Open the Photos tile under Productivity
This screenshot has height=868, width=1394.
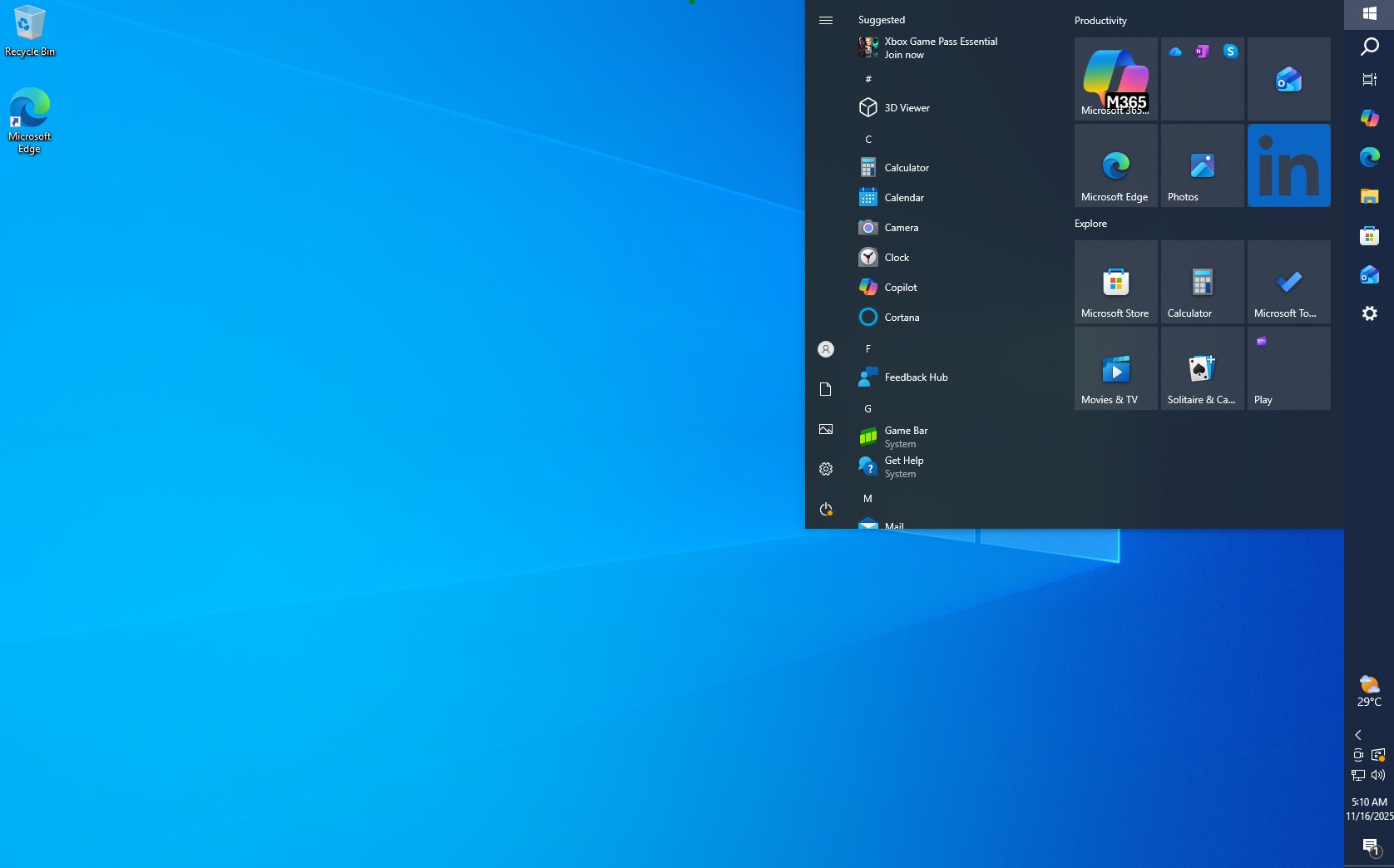click(1201, 165)
